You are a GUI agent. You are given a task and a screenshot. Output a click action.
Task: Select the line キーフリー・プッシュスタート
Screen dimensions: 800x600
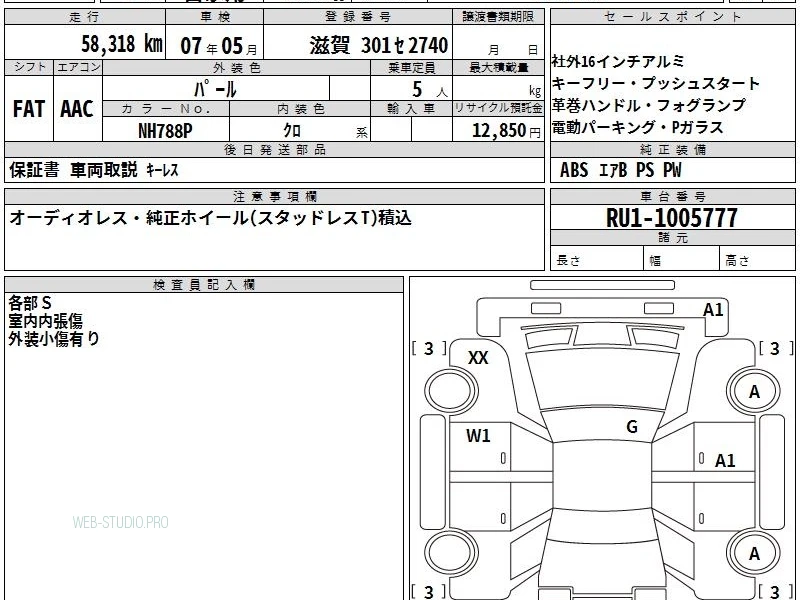coord(656,84)
